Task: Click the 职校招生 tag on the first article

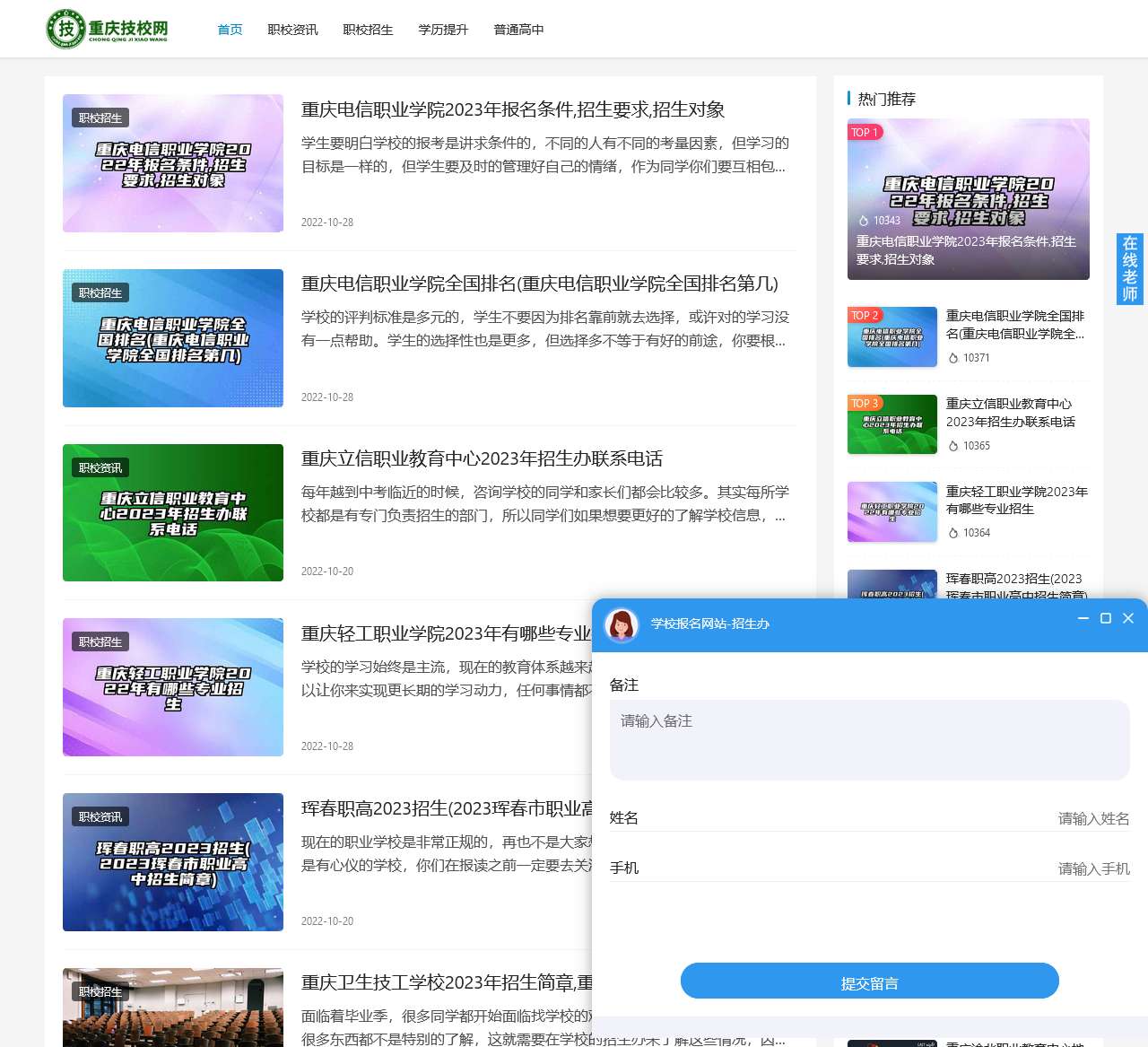Action: 100,118
